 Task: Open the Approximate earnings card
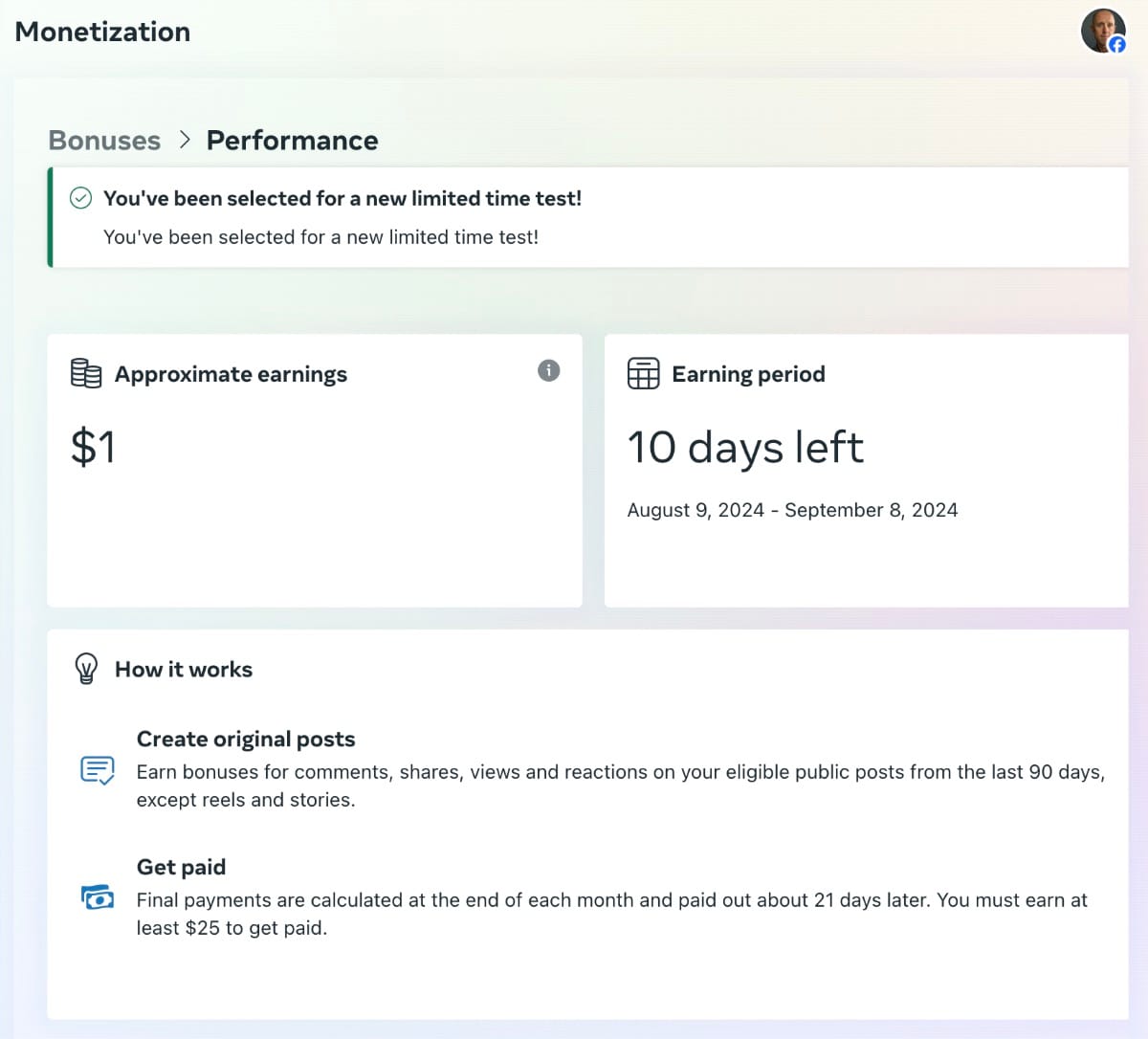click(x=315, y=469)
